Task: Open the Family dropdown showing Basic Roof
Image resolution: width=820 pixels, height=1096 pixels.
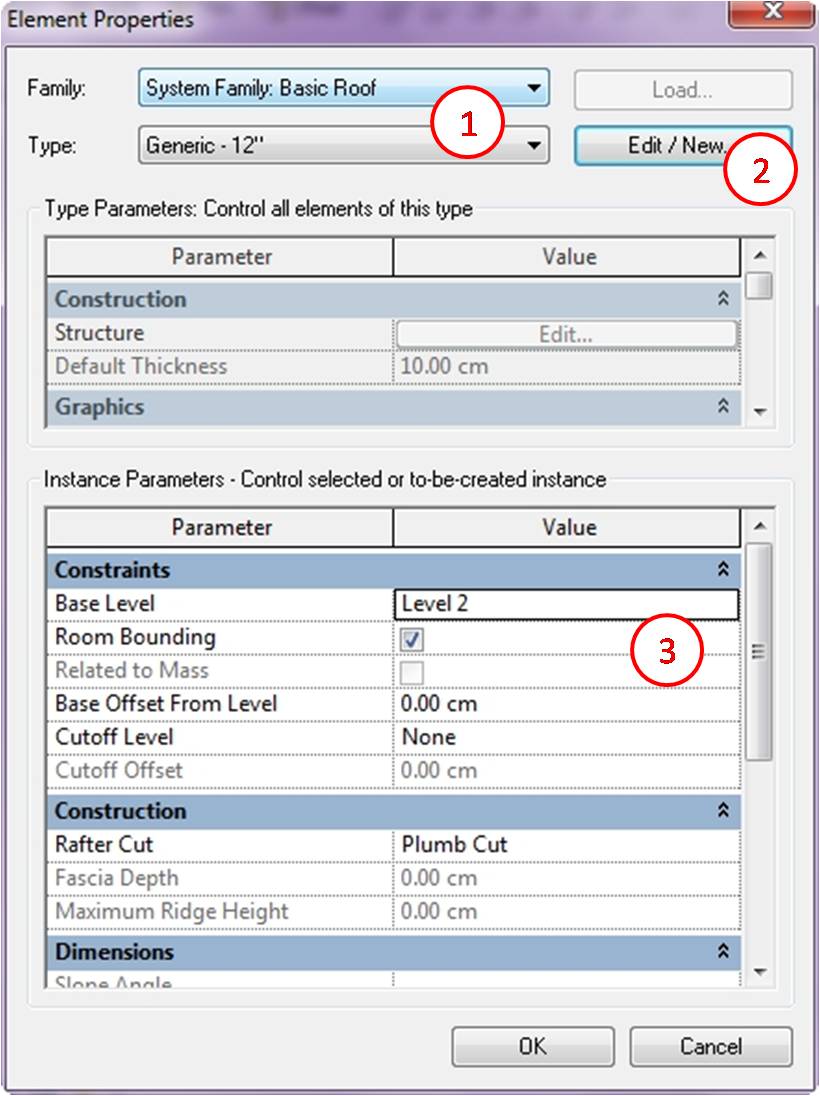Action: point(343,88)
